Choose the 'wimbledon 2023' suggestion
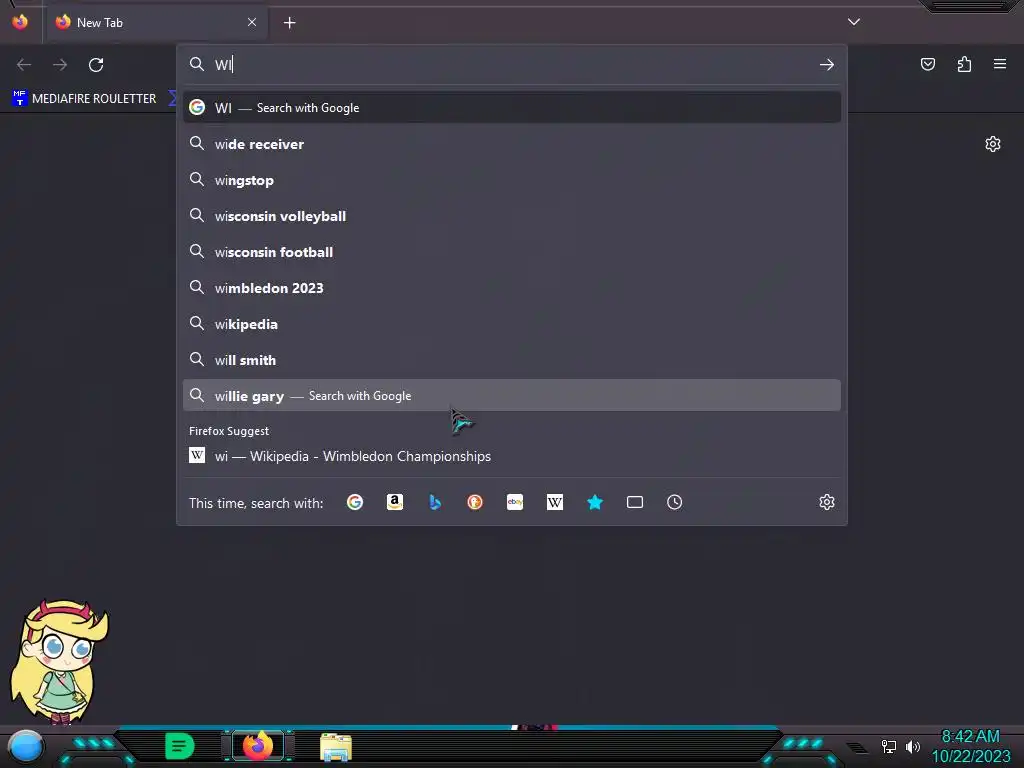1024x768 pixels. pos(512,288)
